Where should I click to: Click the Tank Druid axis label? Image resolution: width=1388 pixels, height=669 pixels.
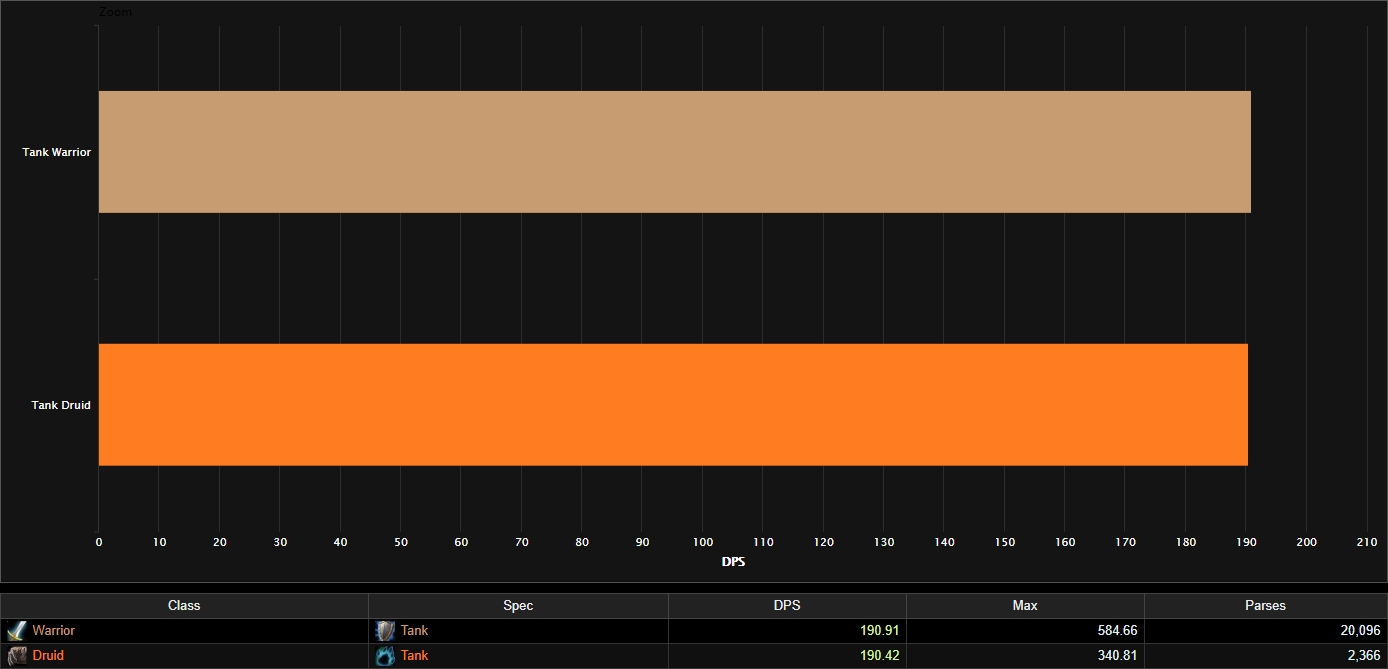coord(61,406)
